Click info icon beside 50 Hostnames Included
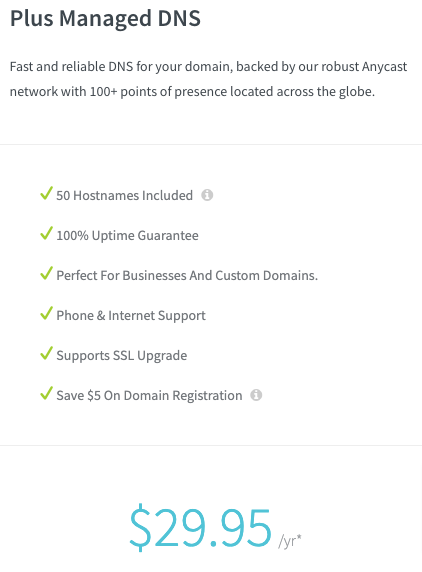The width and height of the screenshot is (422, 572). 207,195
